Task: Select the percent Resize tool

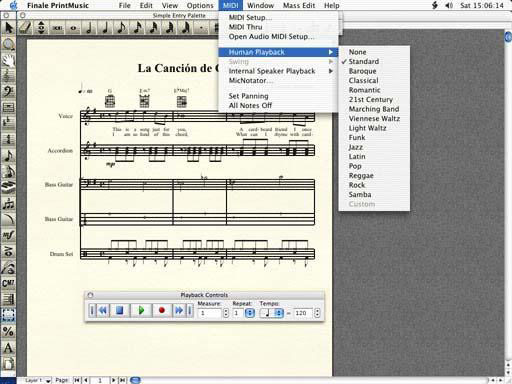Action: coord(8,331)
